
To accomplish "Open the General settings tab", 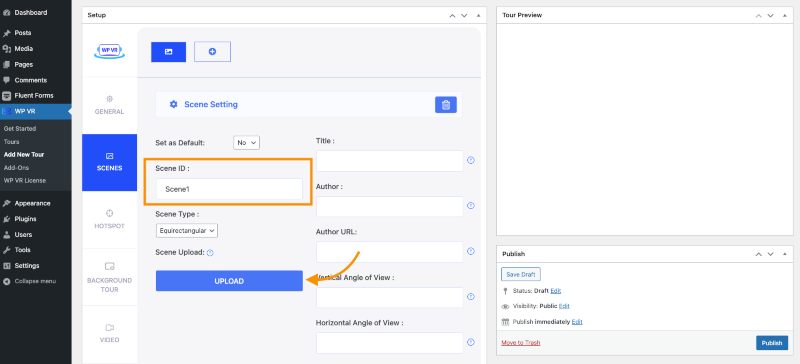I will 109,105.
